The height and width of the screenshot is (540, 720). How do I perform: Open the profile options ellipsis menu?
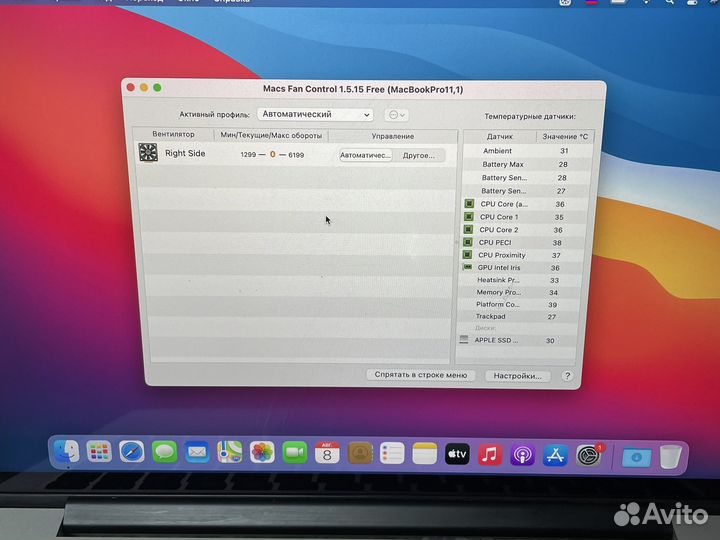click(x=397, y=115)
